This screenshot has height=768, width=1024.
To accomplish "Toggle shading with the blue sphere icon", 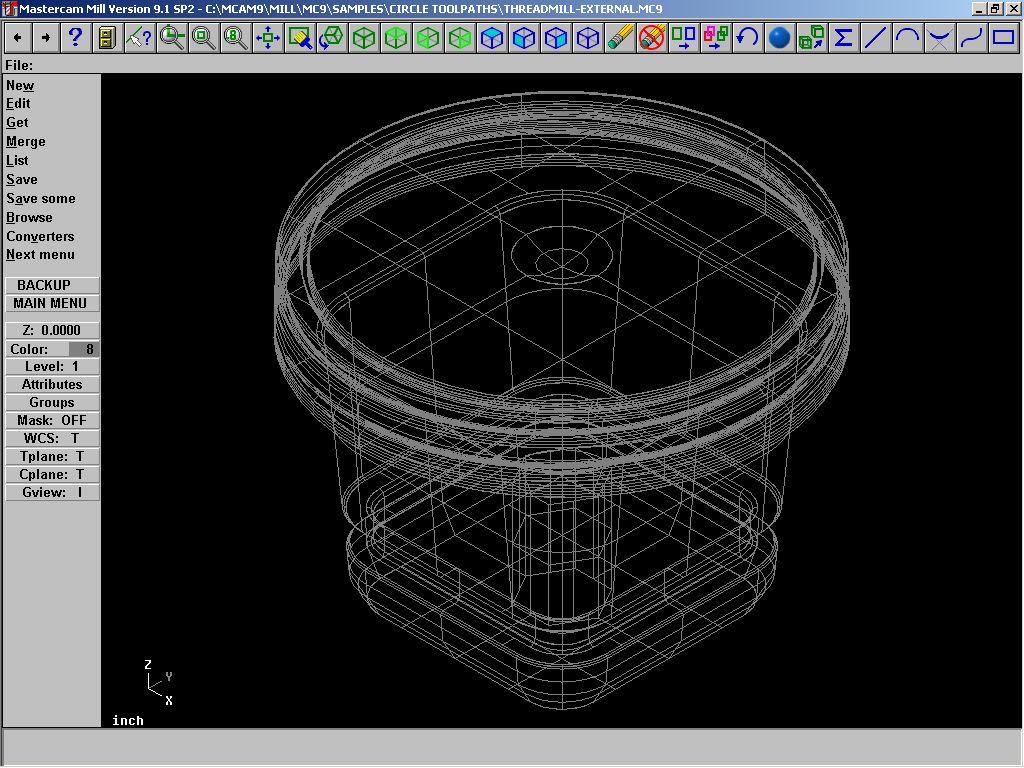I will [780, 38].
